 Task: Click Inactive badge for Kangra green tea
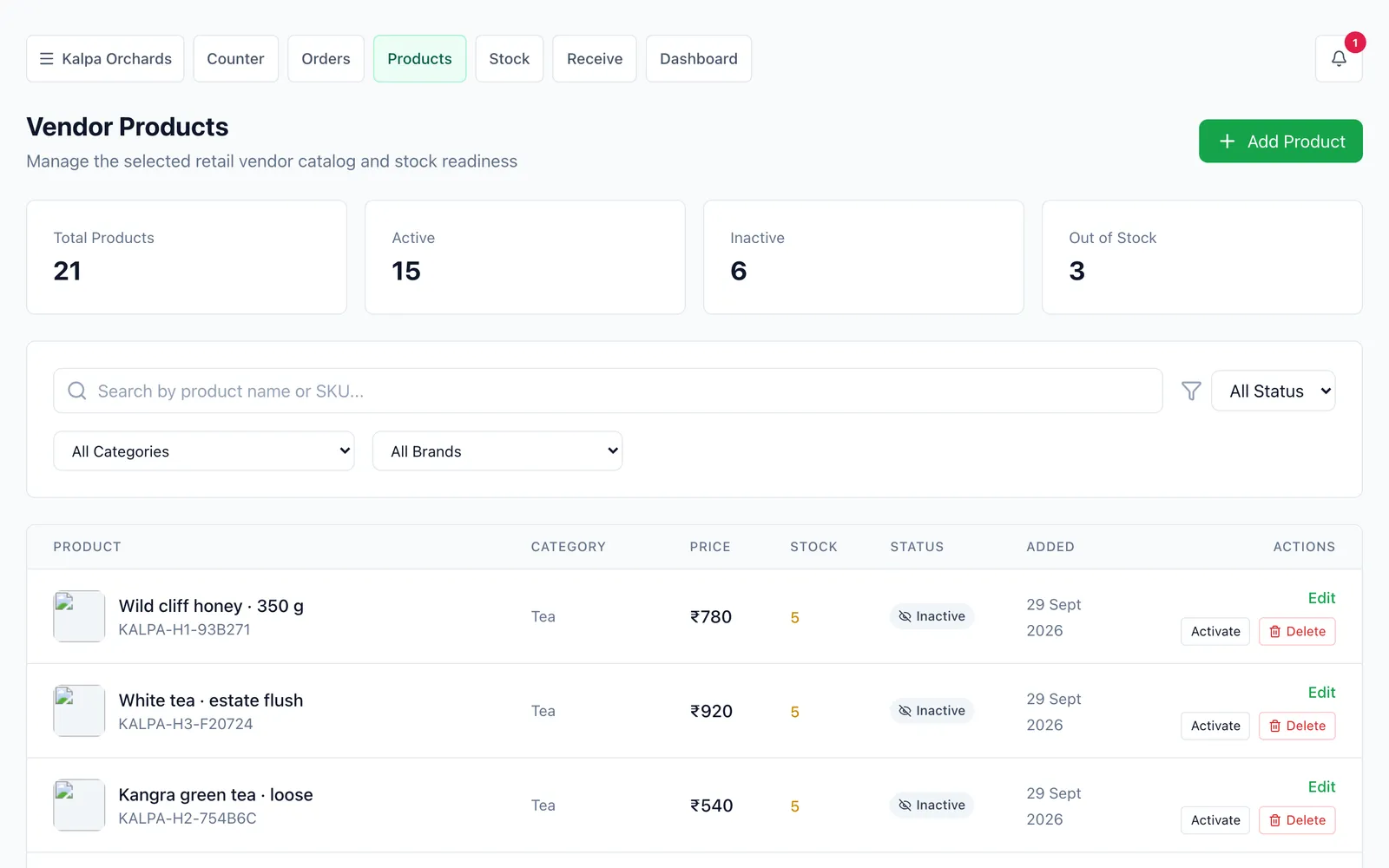(x=931, y=806)
